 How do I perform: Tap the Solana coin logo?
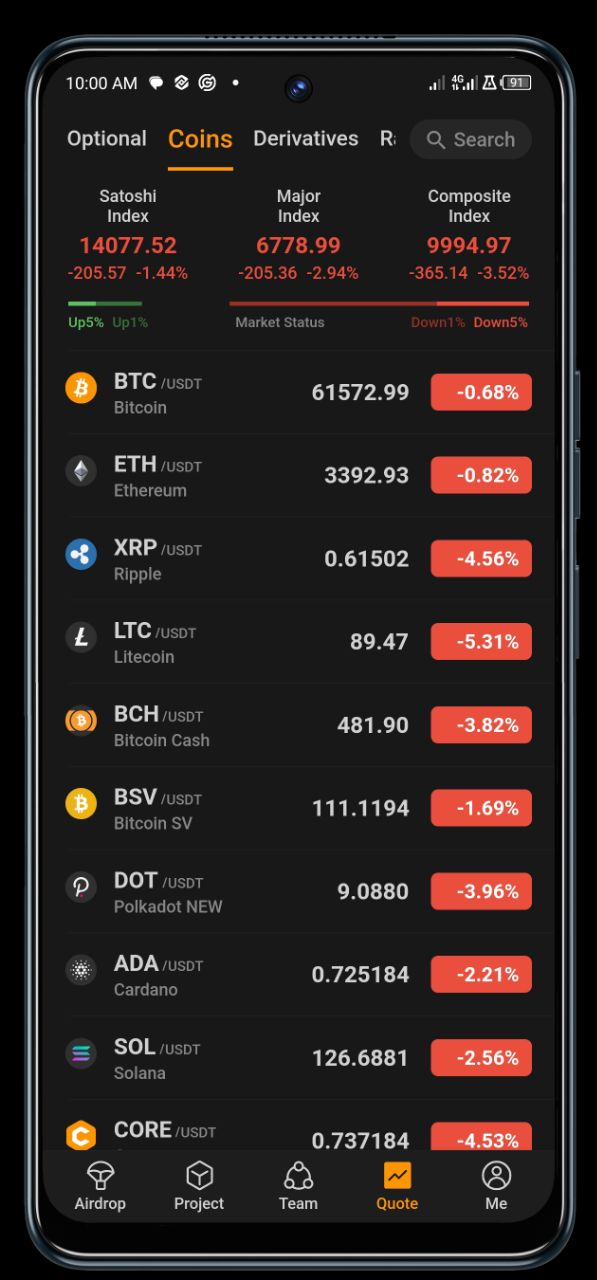(x=81, y=1052)
